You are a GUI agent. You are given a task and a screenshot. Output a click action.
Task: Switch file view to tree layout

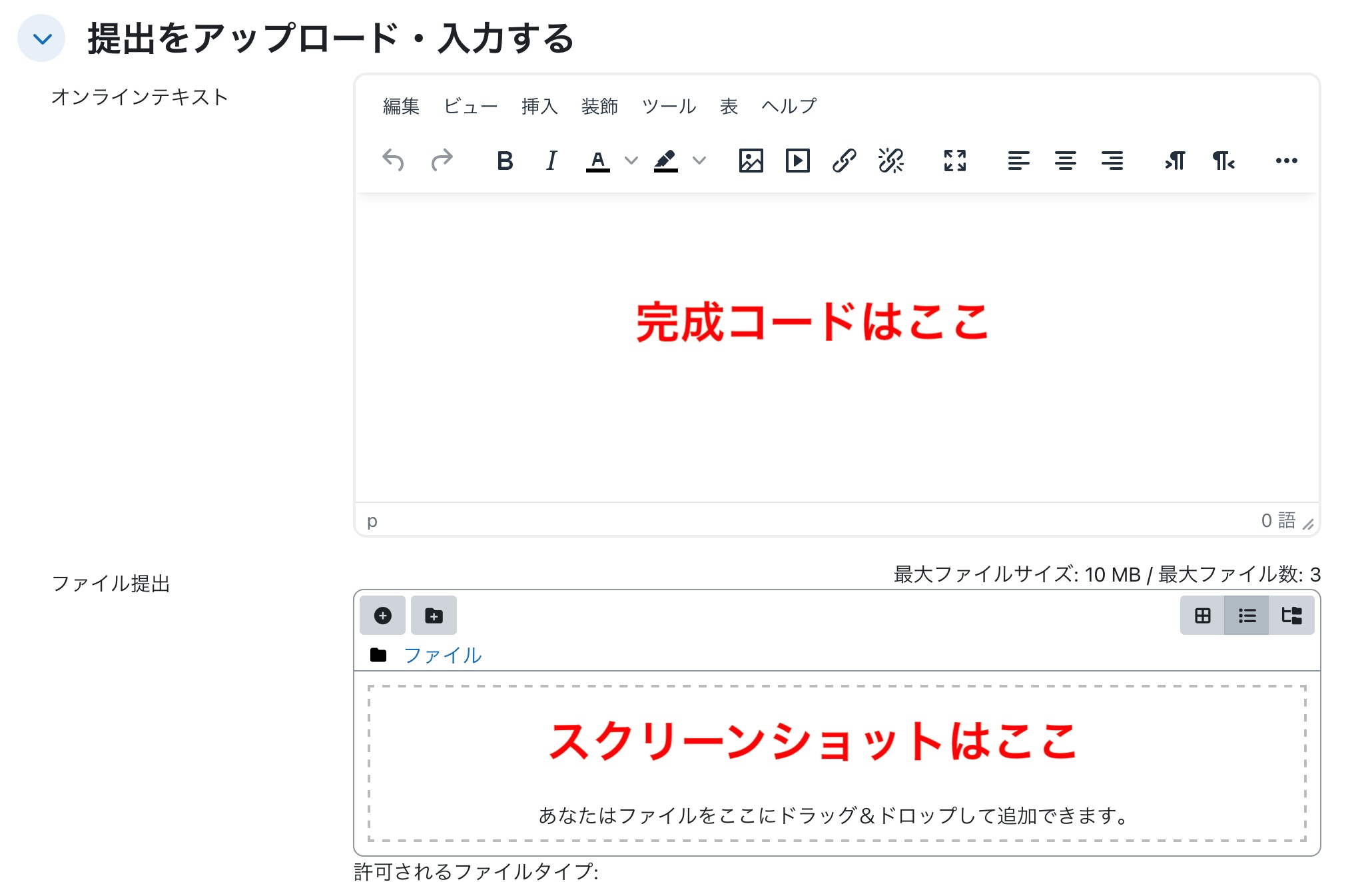pos(1291,616)
